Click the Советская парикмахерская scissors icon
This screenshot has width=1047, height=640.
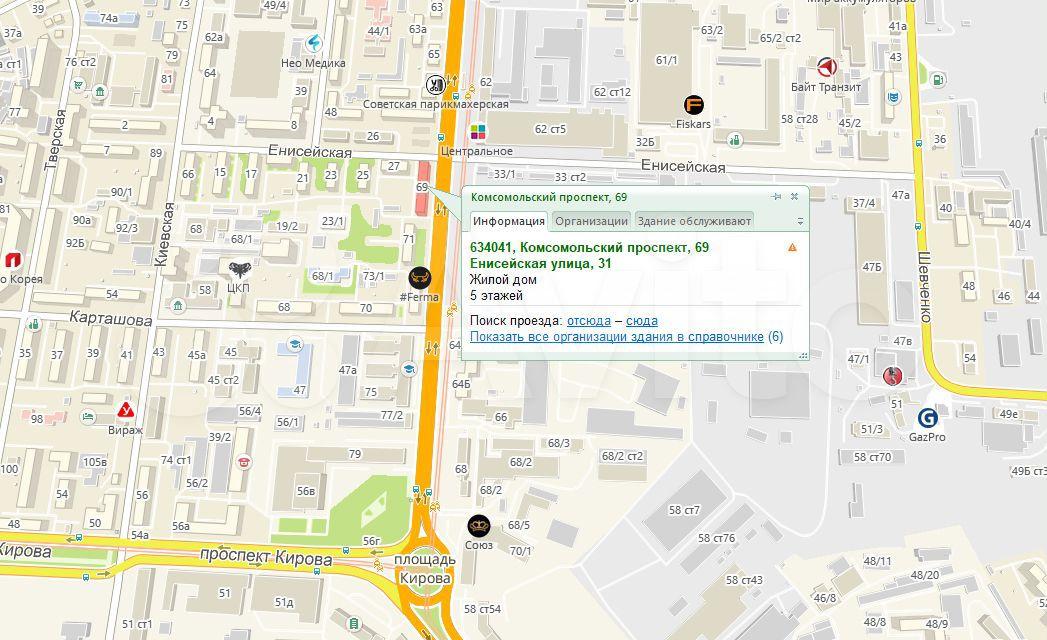(x=435, y=84)
